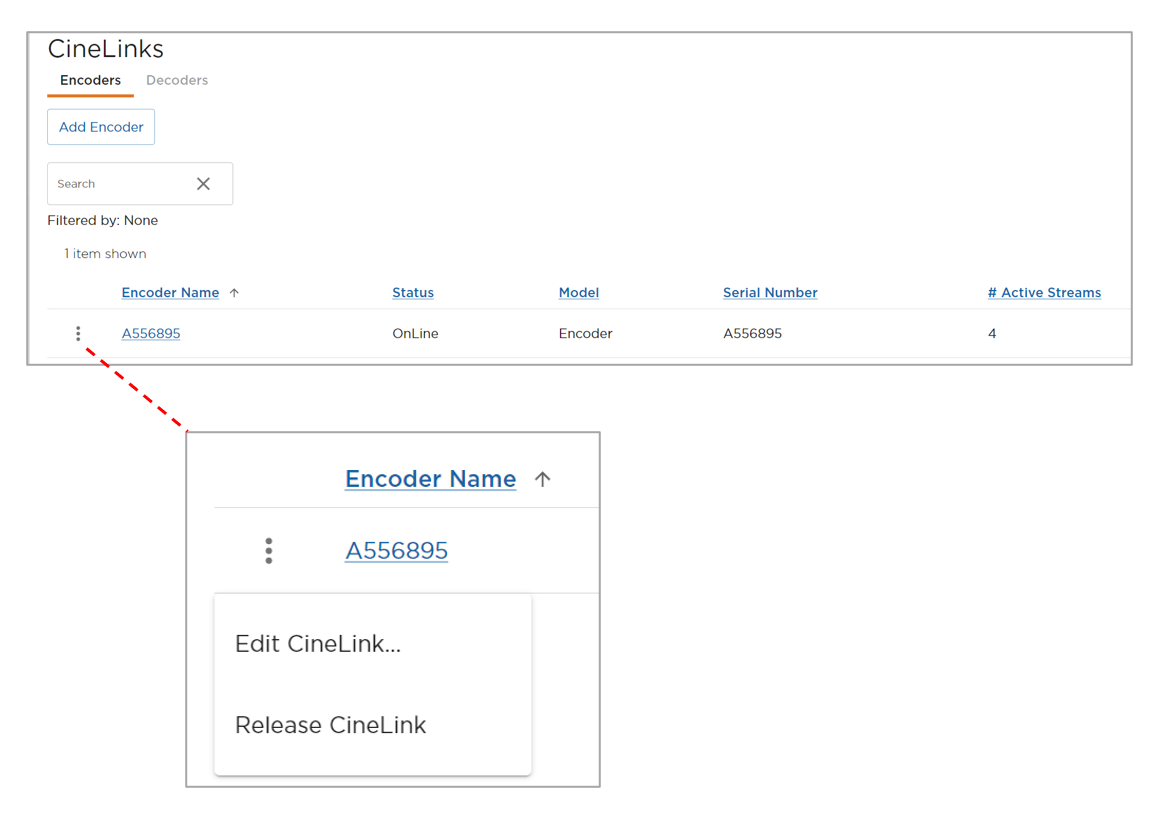Open encoder A556895 via its name link
This screenshot has height=816, width=1164.
(x=150, y=333)
